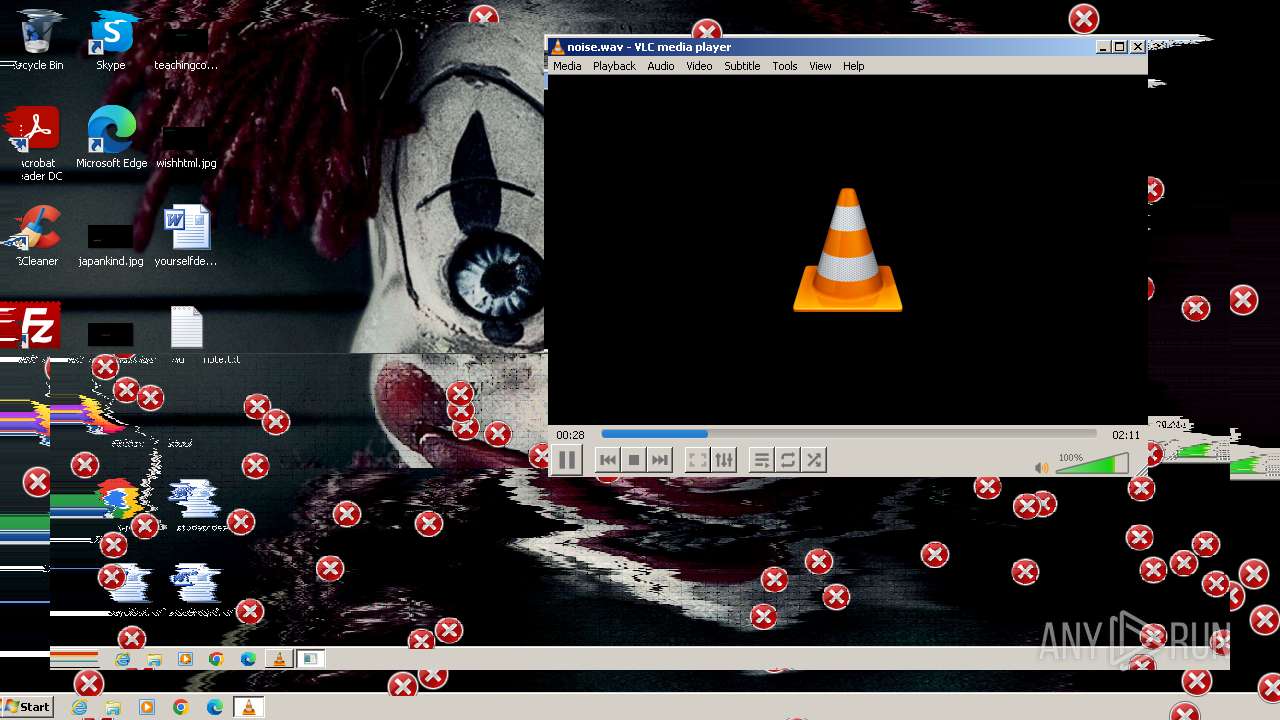Maximize the VLC media player window
Viewport: 1280px width, 720px height.
1120,47
